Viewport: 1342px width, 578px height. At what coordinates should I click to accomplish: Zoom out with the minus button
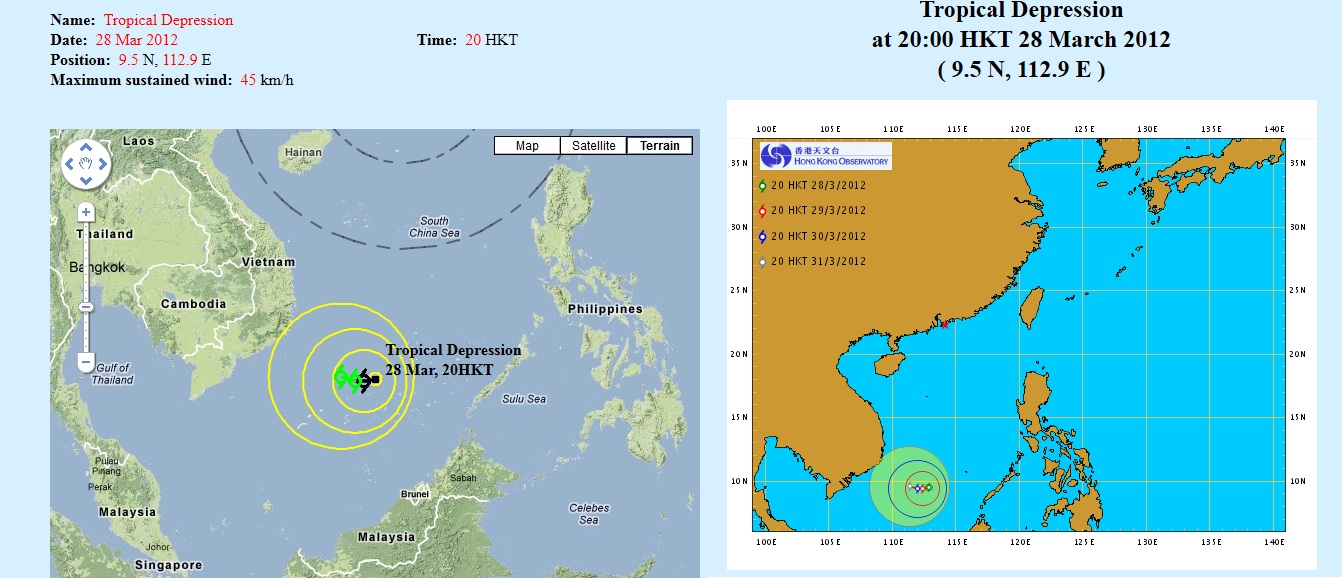[86, 360]
